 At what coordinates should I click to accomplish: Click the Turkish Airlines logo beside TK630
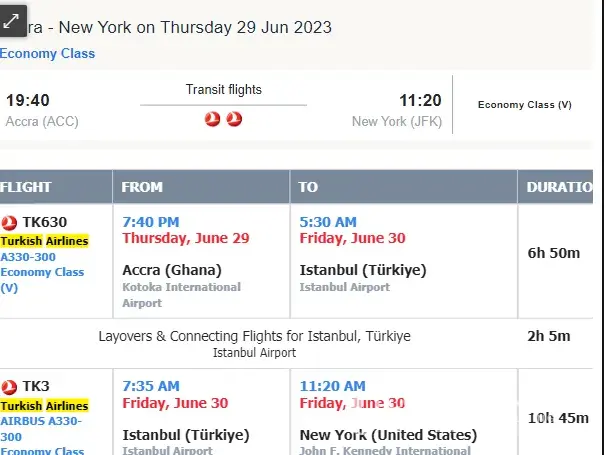pyautogui.click(x=10, y=222)
